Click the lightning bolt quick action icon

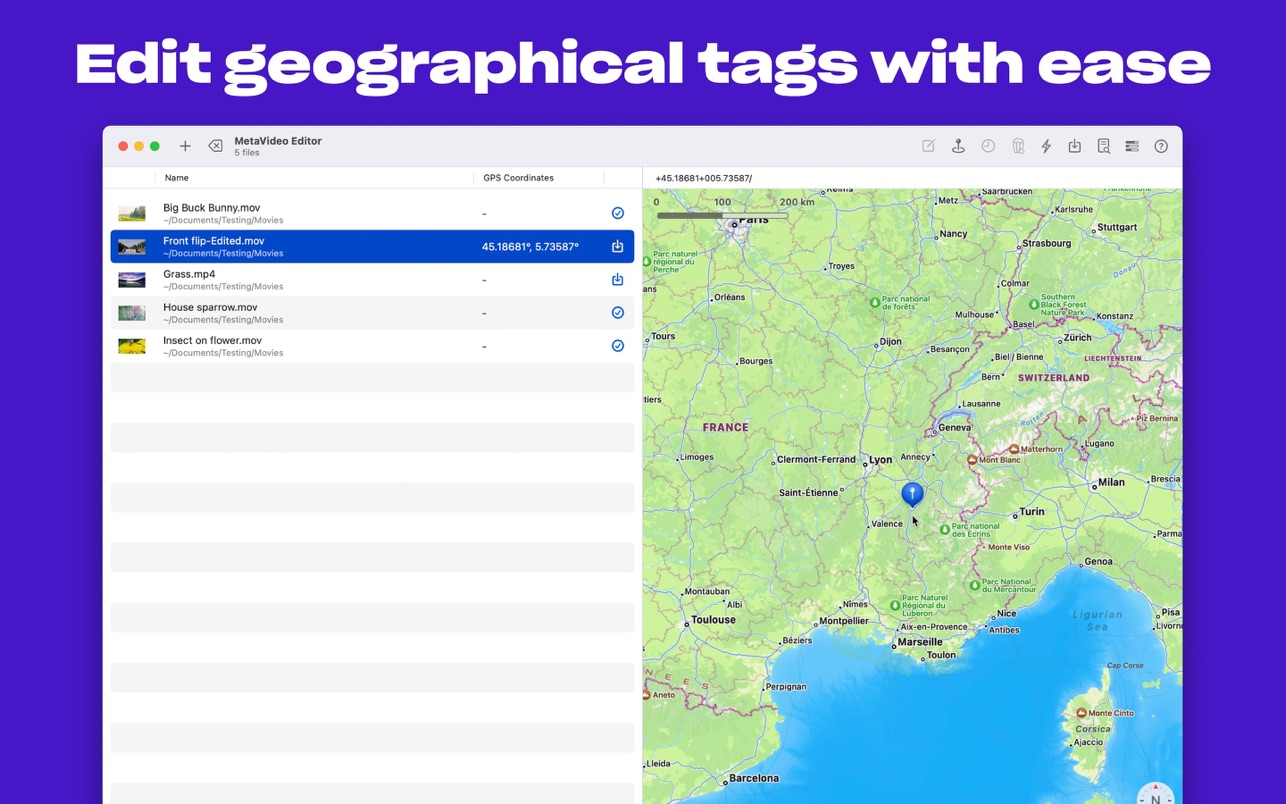[x=1046, y=146]
